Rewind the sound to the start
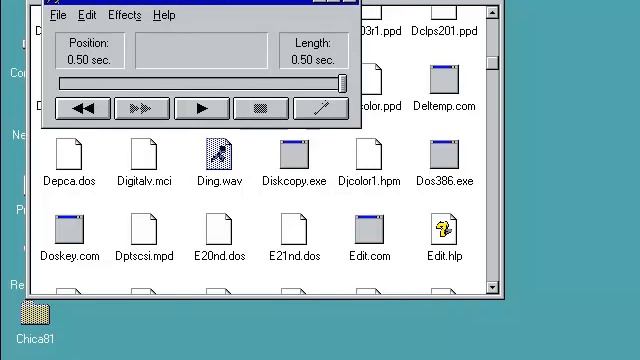Image resolution: width=640 pixels, height=360 pixels. click(x=83, y=109)
